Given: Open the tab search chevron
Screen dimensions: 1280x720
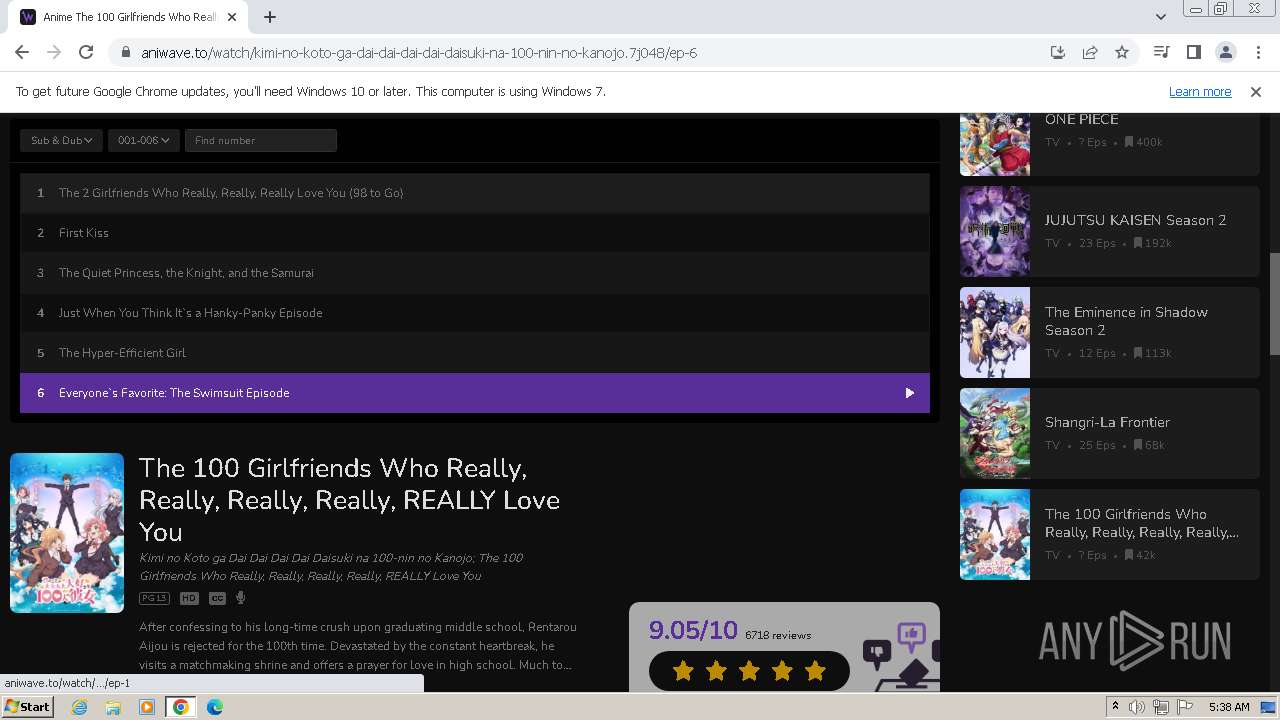Looking at the screenshot, I should [1160, 16].
